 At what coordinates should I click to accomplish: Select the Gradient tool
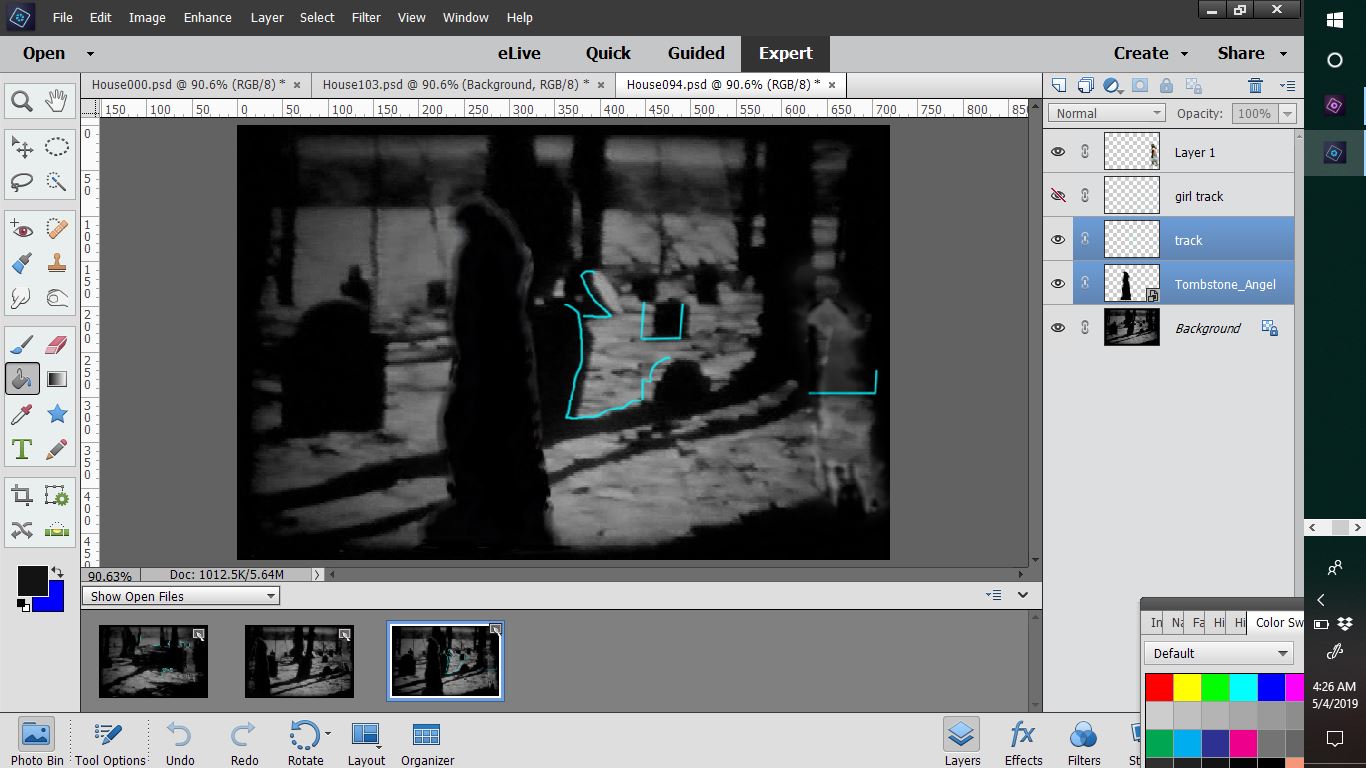[57, 379]
